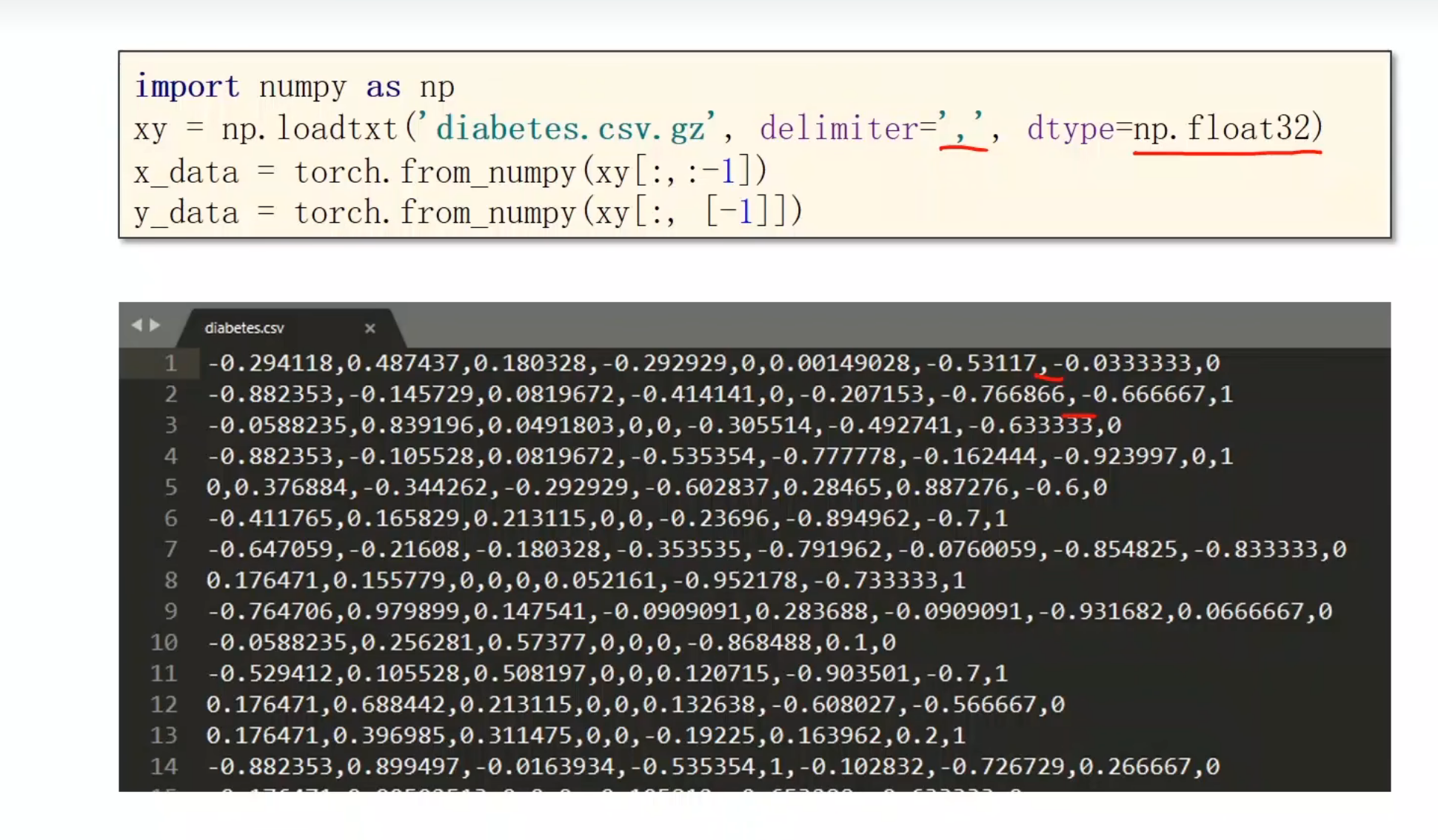Click the left tab navigation arrow
Viewport: 1438px width, 840px height.
[136, 325]
